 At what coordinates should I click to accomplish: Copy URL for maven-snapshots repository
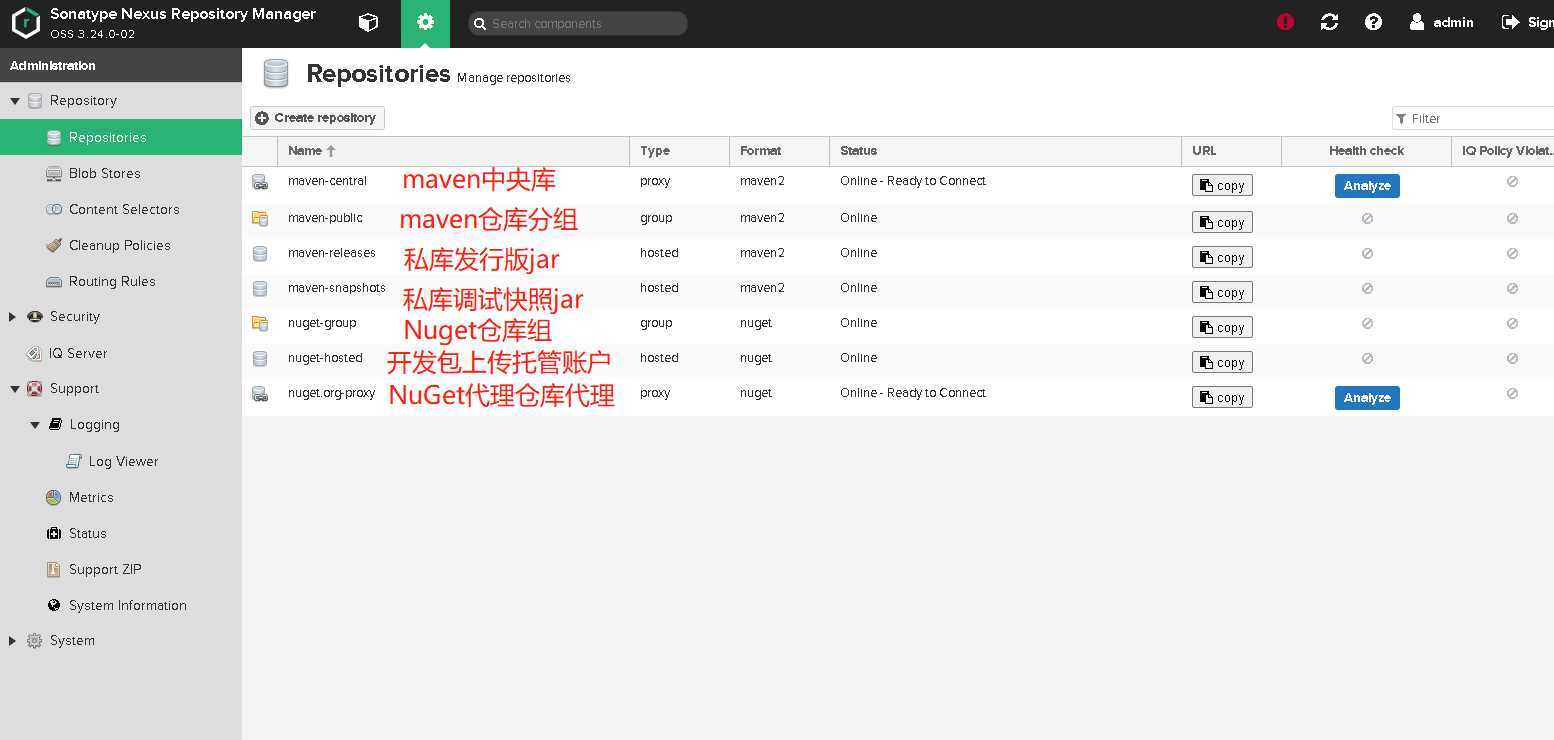pos(1222,292)
